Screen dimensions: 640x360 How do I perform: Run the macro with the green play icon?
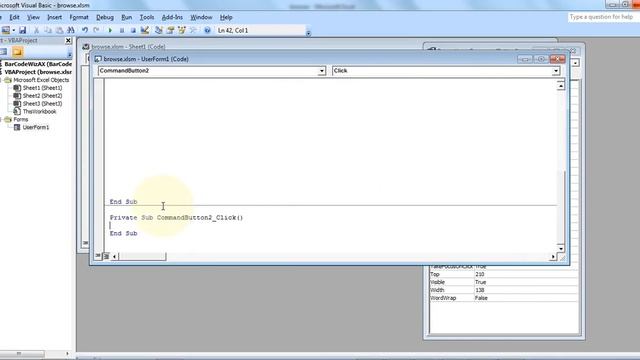[x=110, y=30]
